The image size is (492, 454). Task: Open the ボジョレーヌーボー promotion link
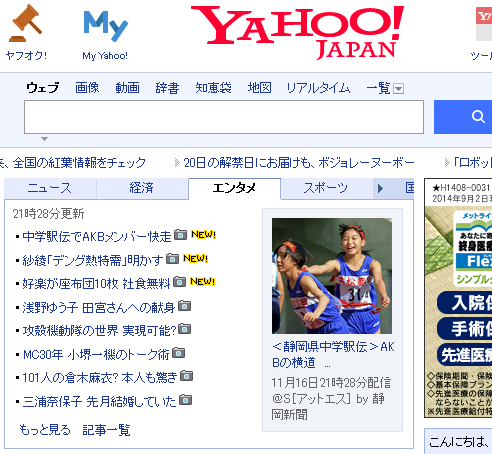click(x=299, y=163)
